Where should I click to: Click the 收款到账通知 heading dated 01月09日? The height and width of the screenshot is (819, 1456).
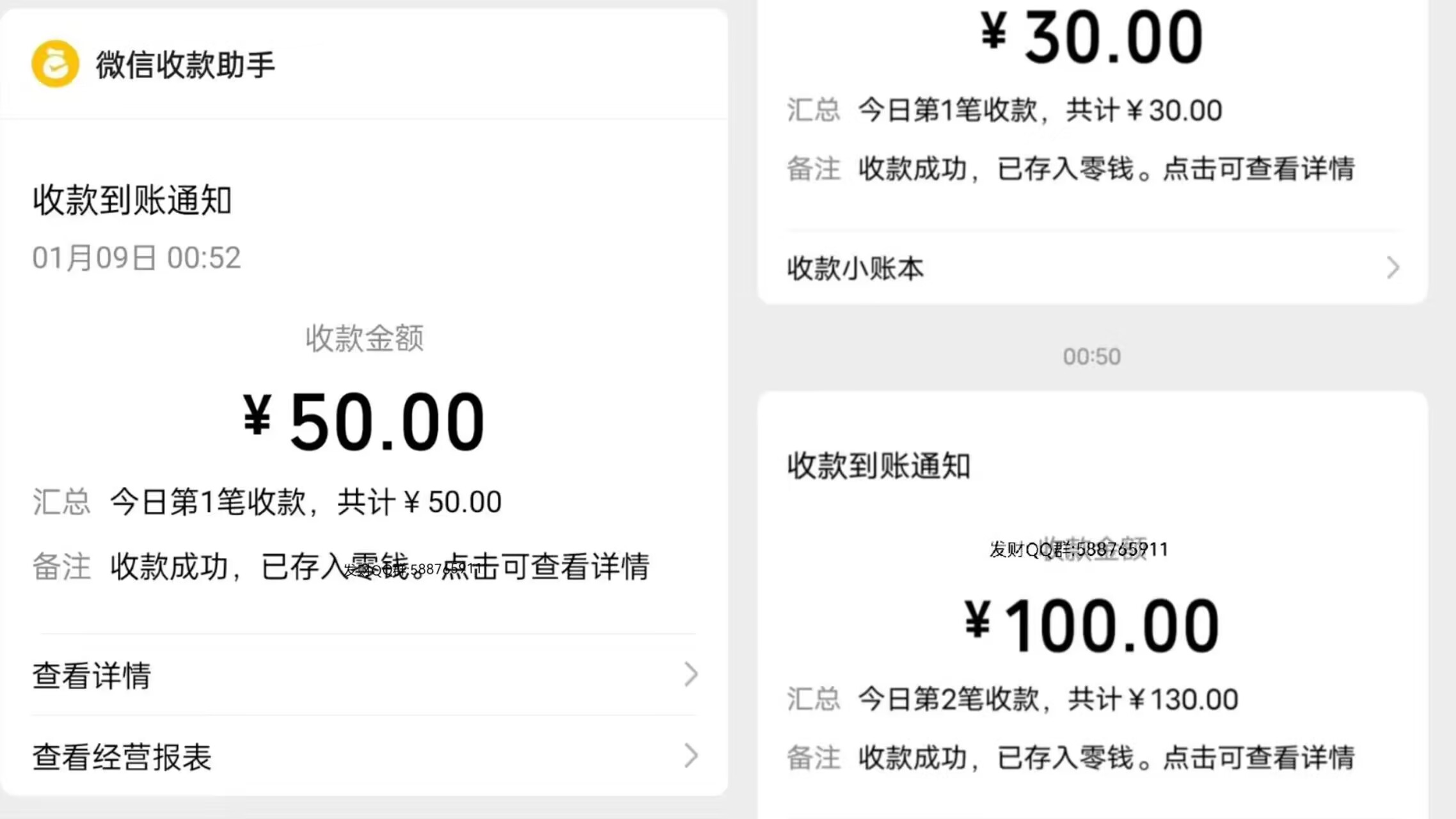click(x=132, y=200)
